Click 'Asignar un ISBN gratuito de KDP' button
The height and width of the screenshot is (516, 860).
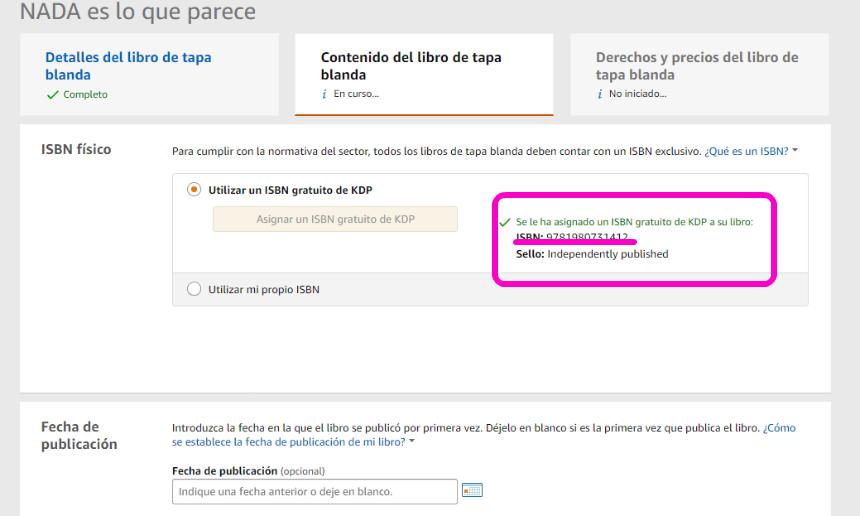[x=335, y=219]
